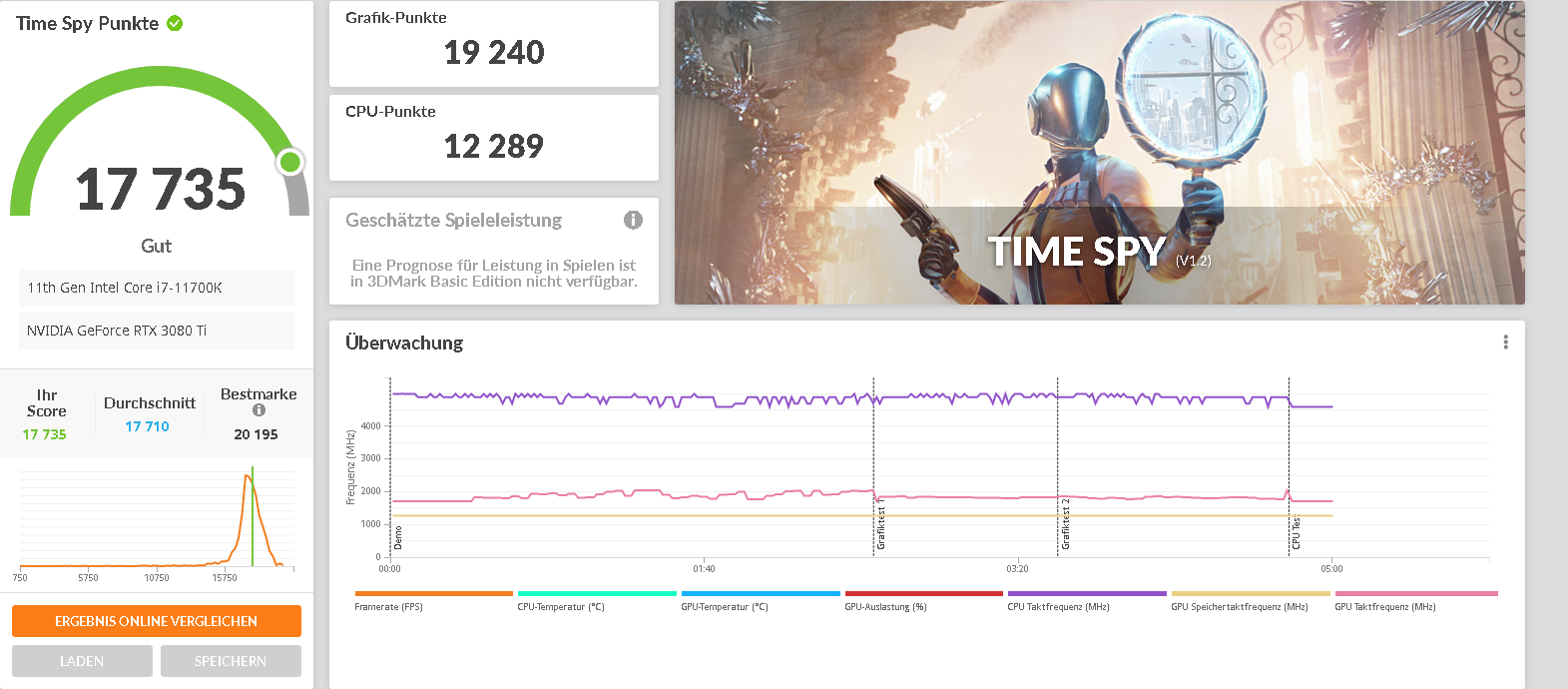The image size is (1568, 689).
Task: Click the Grafiktest 2 marker in chart
Action: pos(1065,524)
